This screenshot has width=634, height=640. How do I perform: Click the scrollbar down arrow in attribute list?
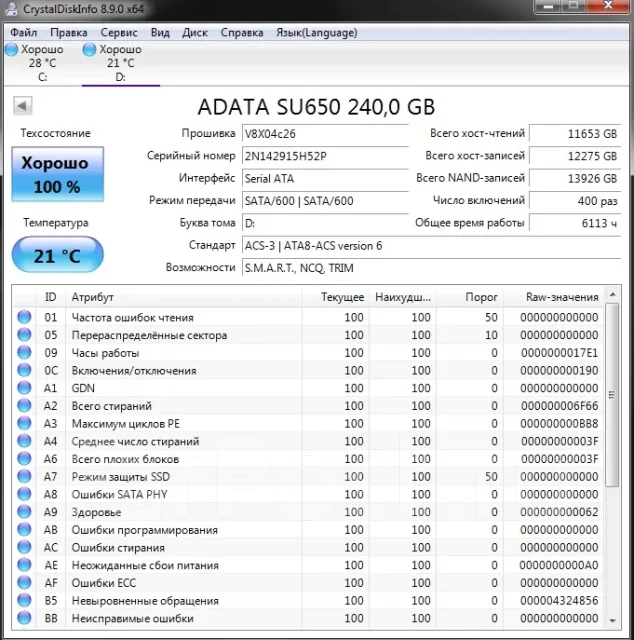pos(612,620)
